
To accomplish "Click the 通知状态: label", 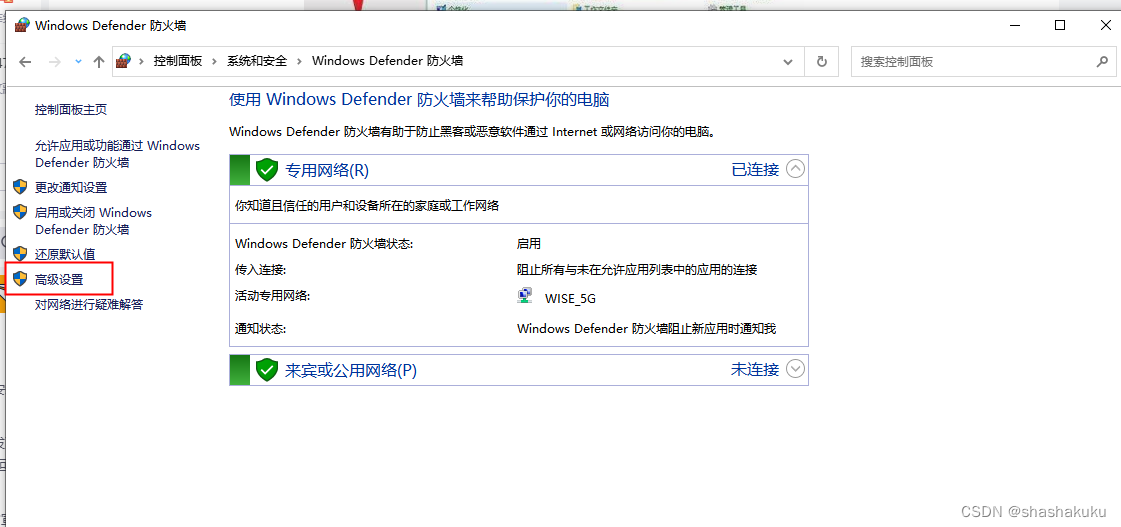I will 260,329.
